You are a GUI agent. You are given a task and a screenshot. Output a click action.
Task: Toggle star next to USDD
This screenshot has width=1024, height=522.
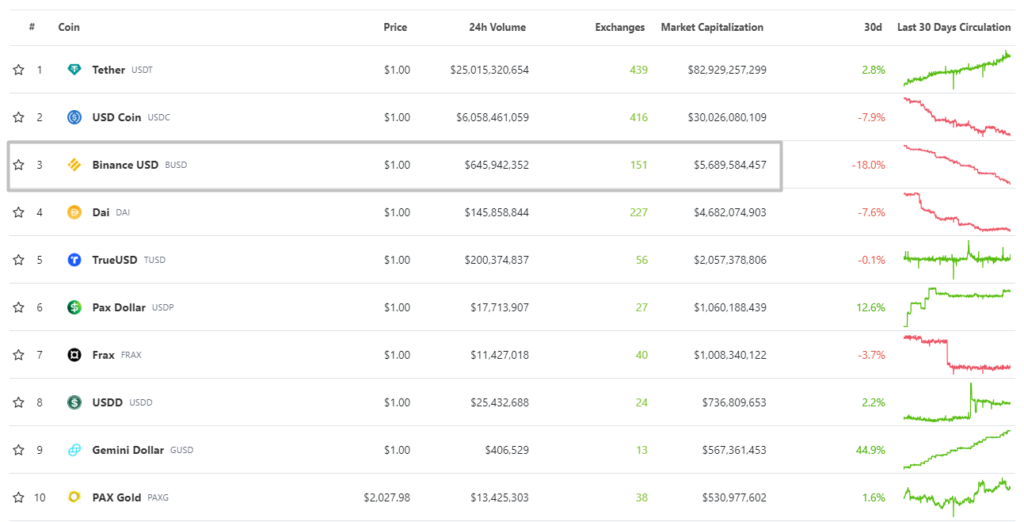tap(18, 402)
